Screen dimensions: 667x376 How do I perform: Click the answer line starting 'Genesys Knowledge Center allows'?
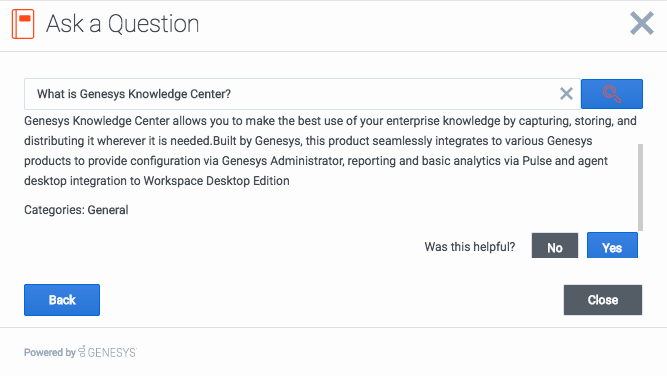[x=330, y=121]
